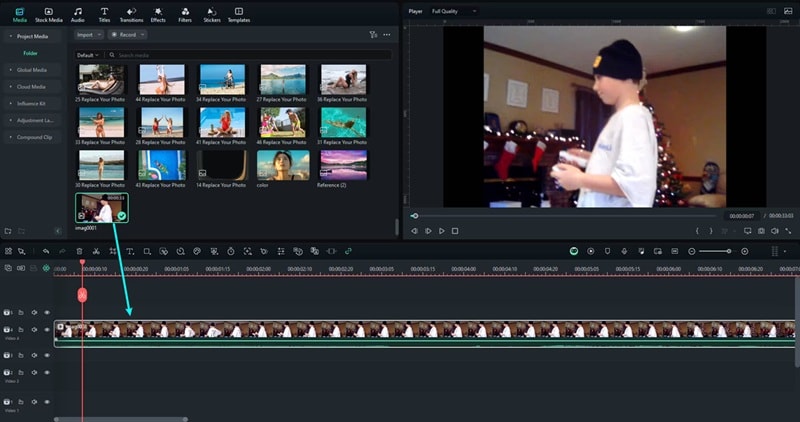Image resolution: width=800 pixels, height=422 pixels.
Task: Click the audio mixer adjust icon
Action: tap(281, 251)
